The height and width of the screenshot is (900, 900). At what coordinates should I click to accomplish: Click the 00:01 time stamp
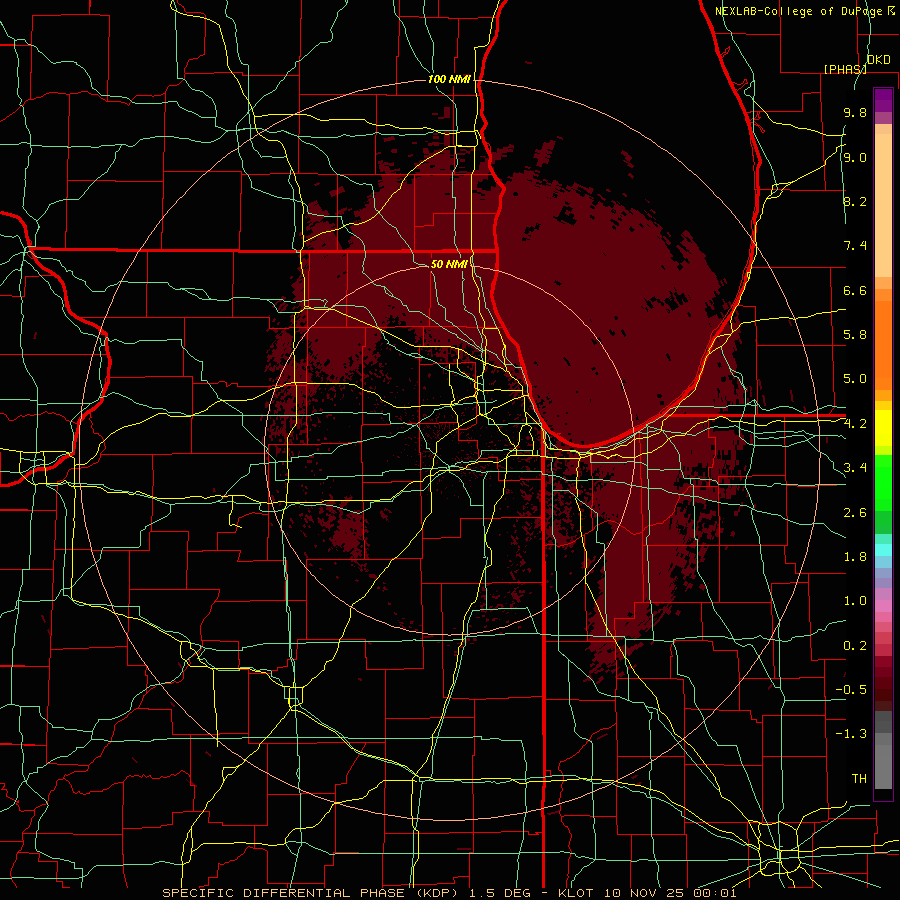click(x=715, y=893)
